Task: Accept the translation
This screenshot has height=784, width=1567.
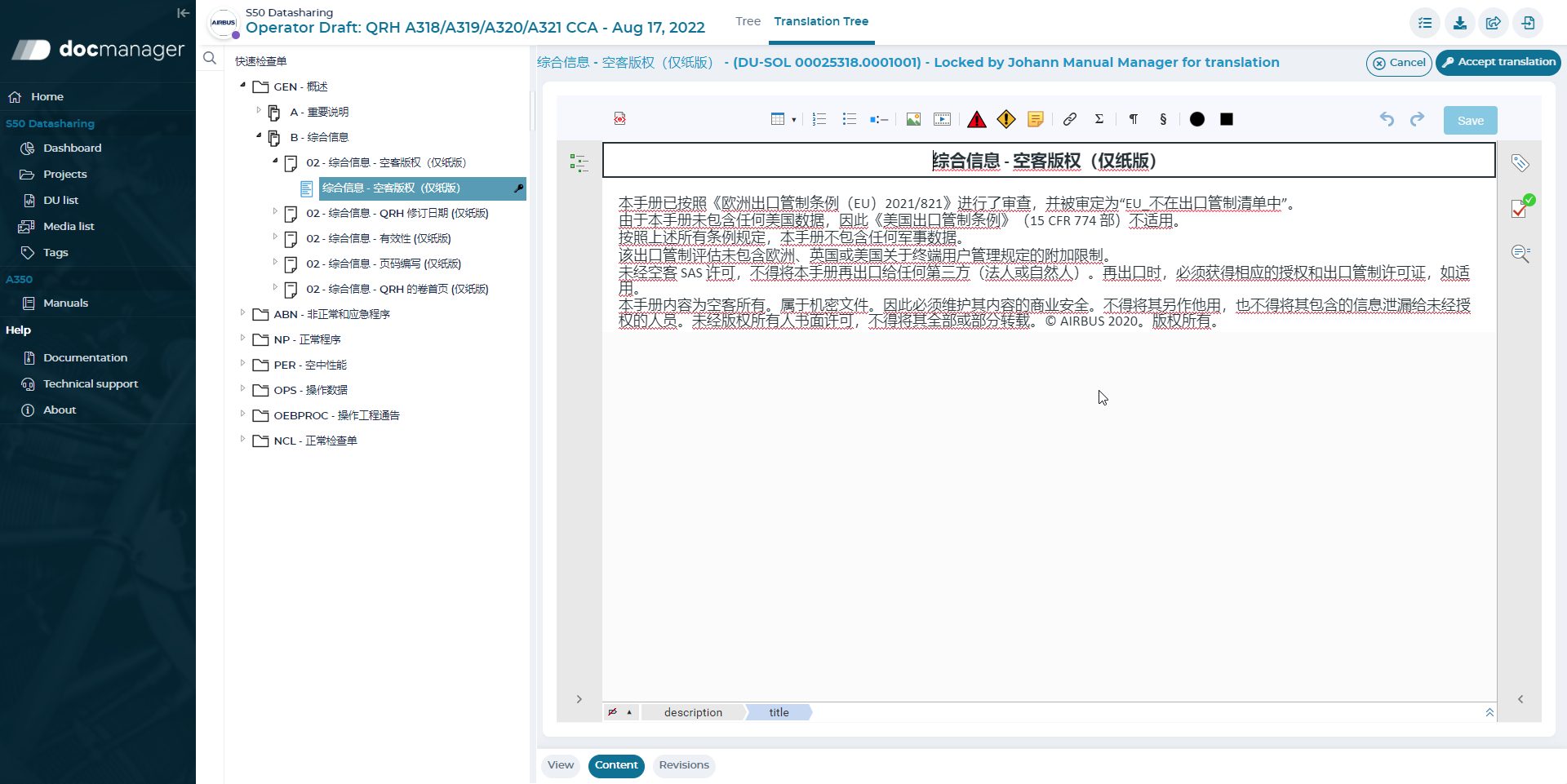Action: [1498, 63]
